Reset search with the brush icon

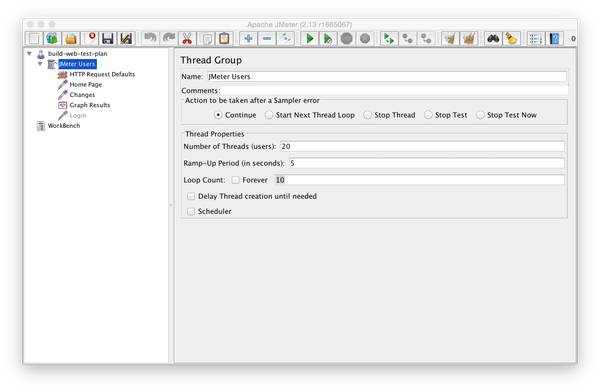point(512,39)
